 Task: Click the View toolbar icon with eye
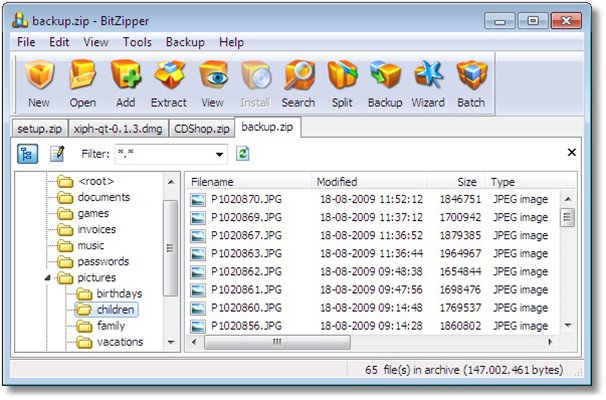[x=213, y=83]
